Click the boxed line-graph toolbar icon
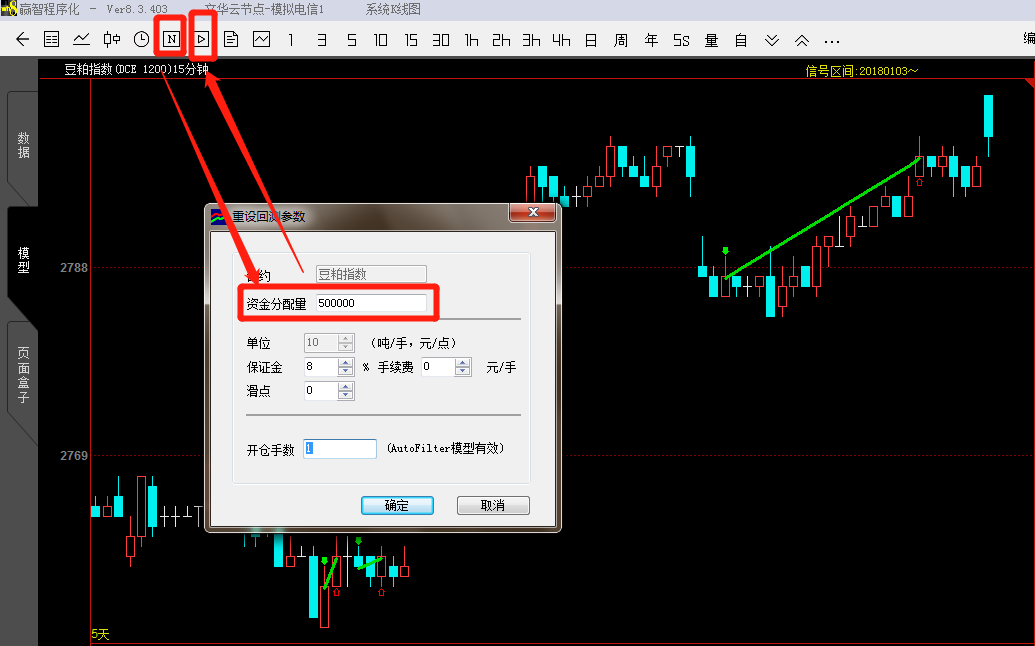The width and height of the screenshot is (1035, 646). tap(261, 40)
